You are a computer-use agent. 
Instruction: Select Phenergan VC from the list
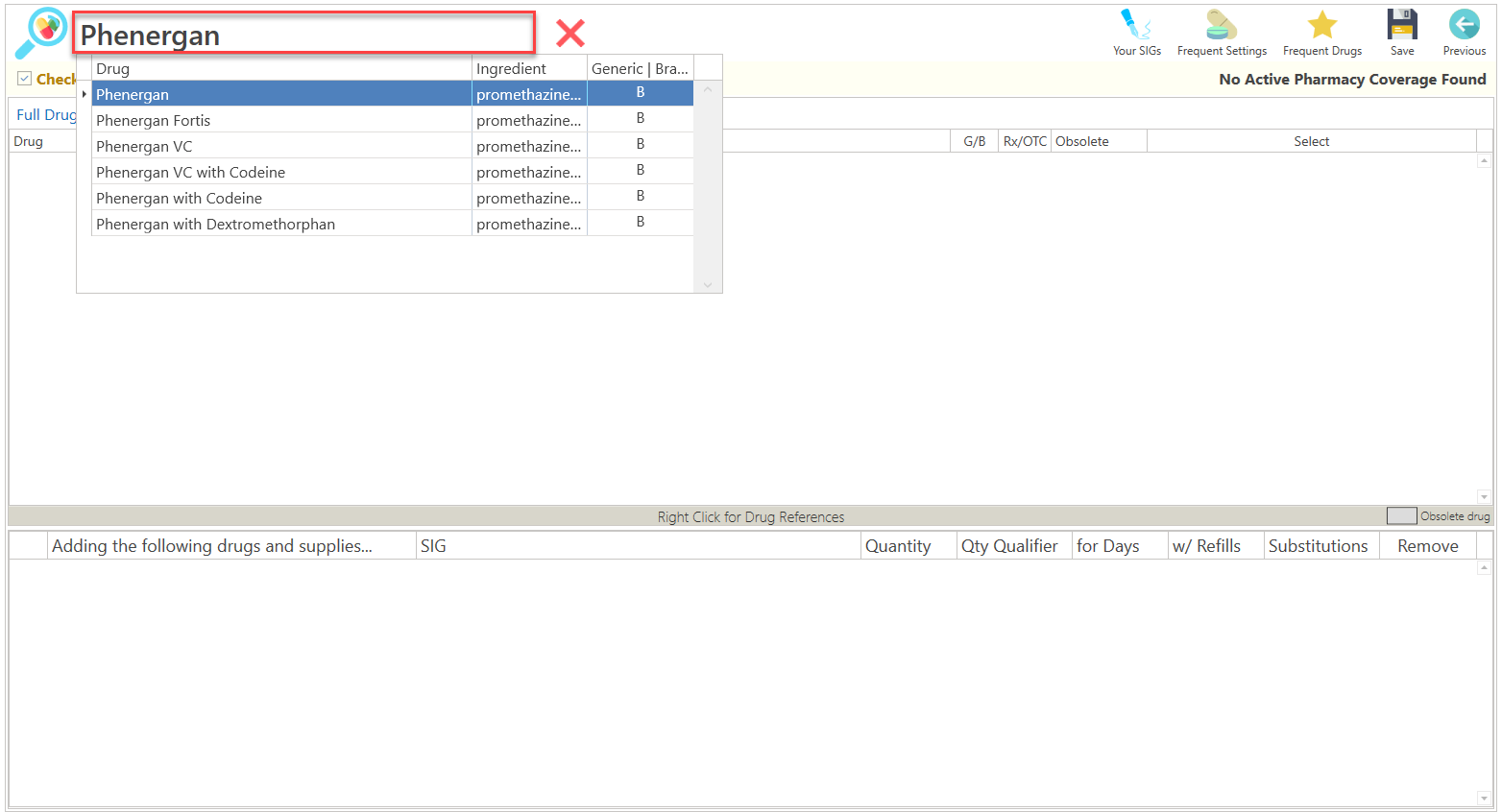[392, 146]
